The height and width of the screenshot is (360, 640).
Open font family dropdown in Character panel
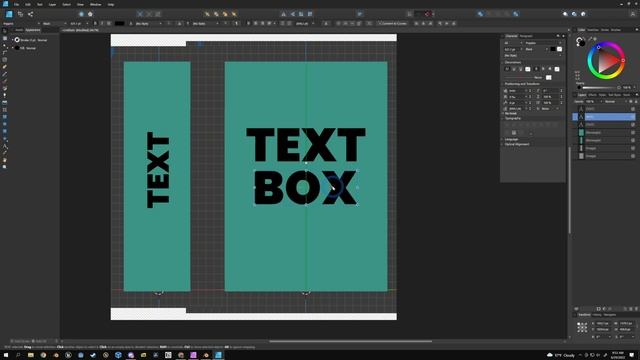point(543,43)
